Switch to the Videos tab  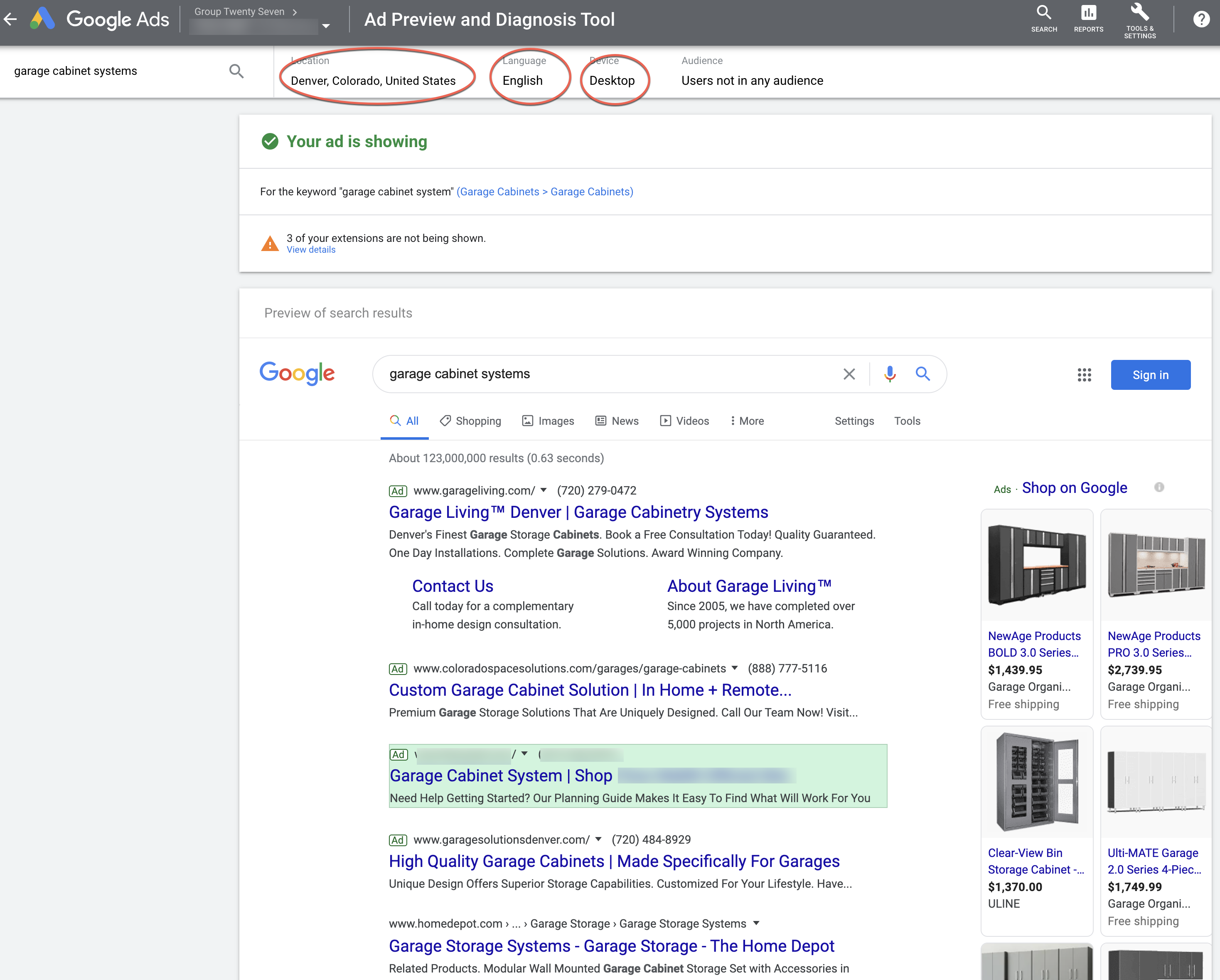(x=685, y=421)
